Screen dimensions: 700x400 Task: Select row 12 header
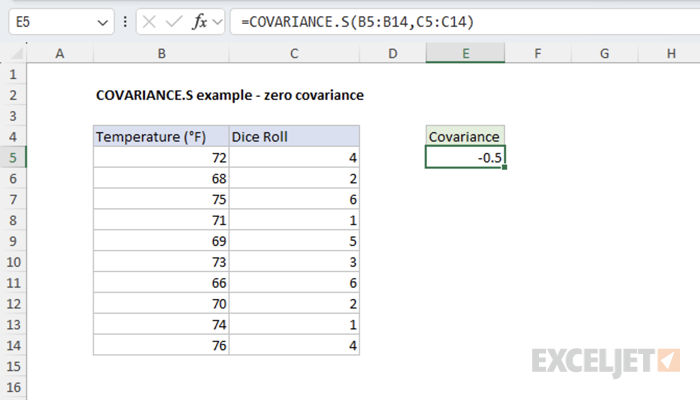tap(13, 304)
